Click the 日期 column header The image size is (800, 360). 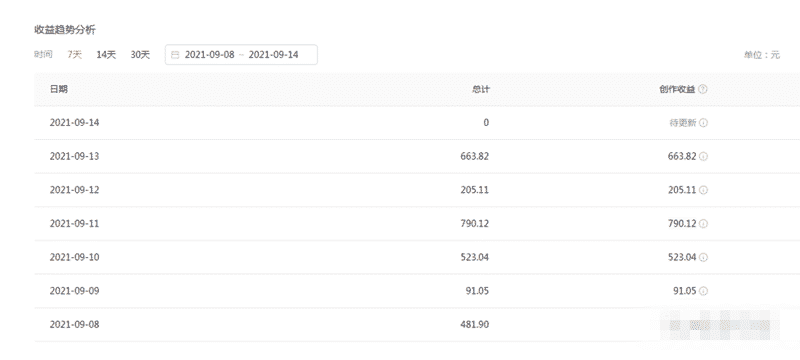pos(59,89)
